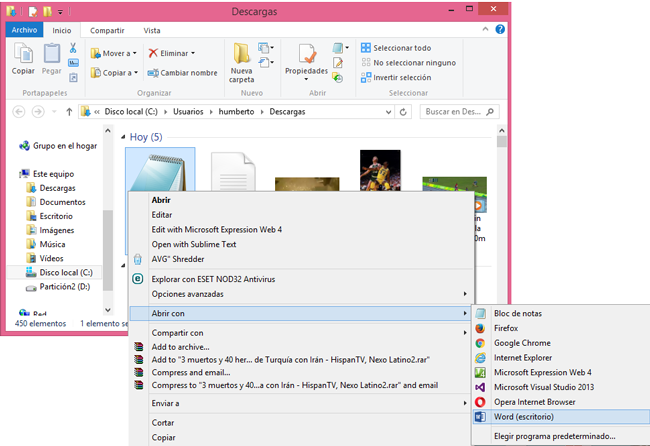
Task: Open the Eliminar dropdown arrow
Action: (x=193, y=53)
